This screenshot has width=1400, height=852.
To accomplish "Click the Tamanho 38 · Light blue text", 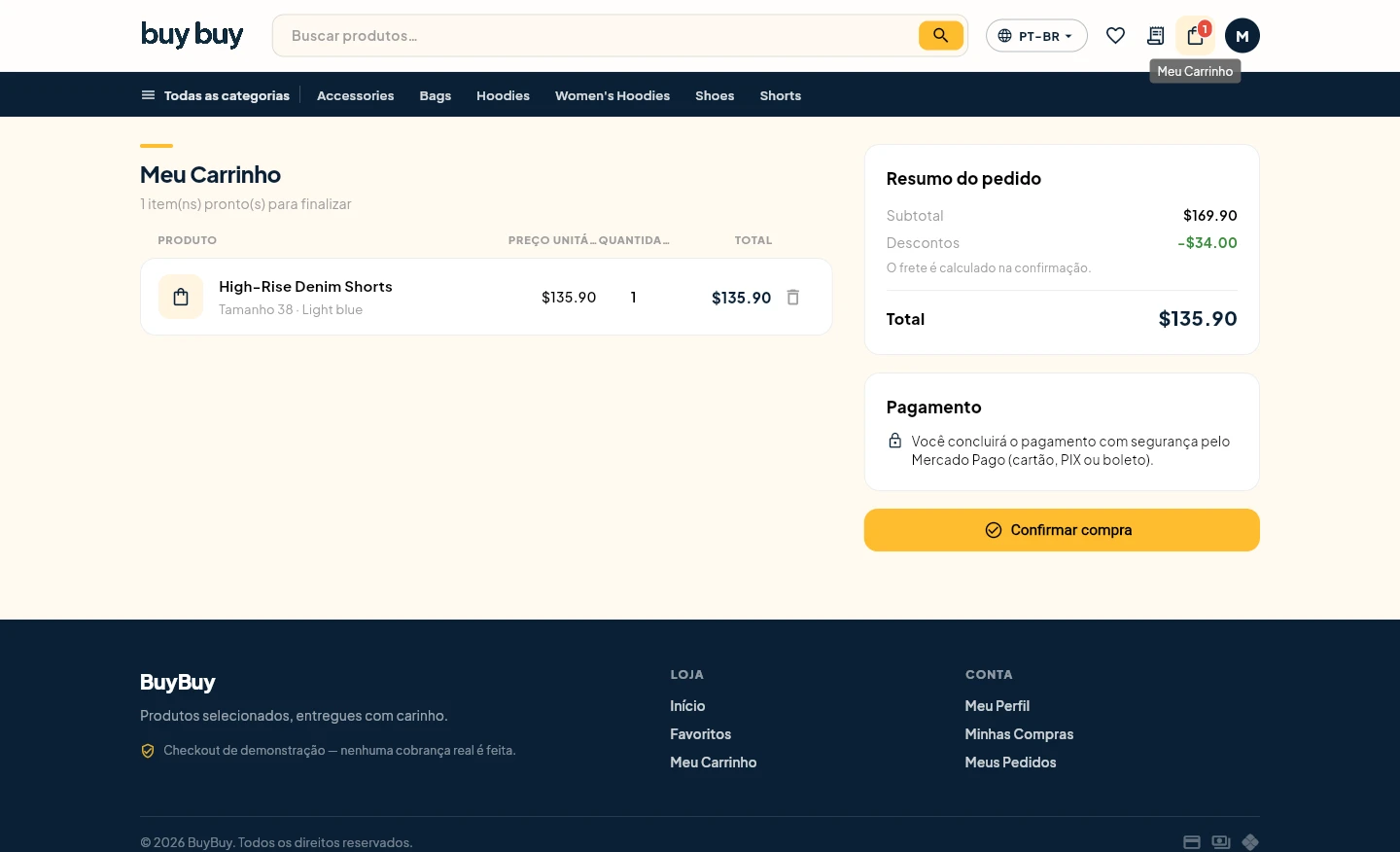I will tap(291, 309).
